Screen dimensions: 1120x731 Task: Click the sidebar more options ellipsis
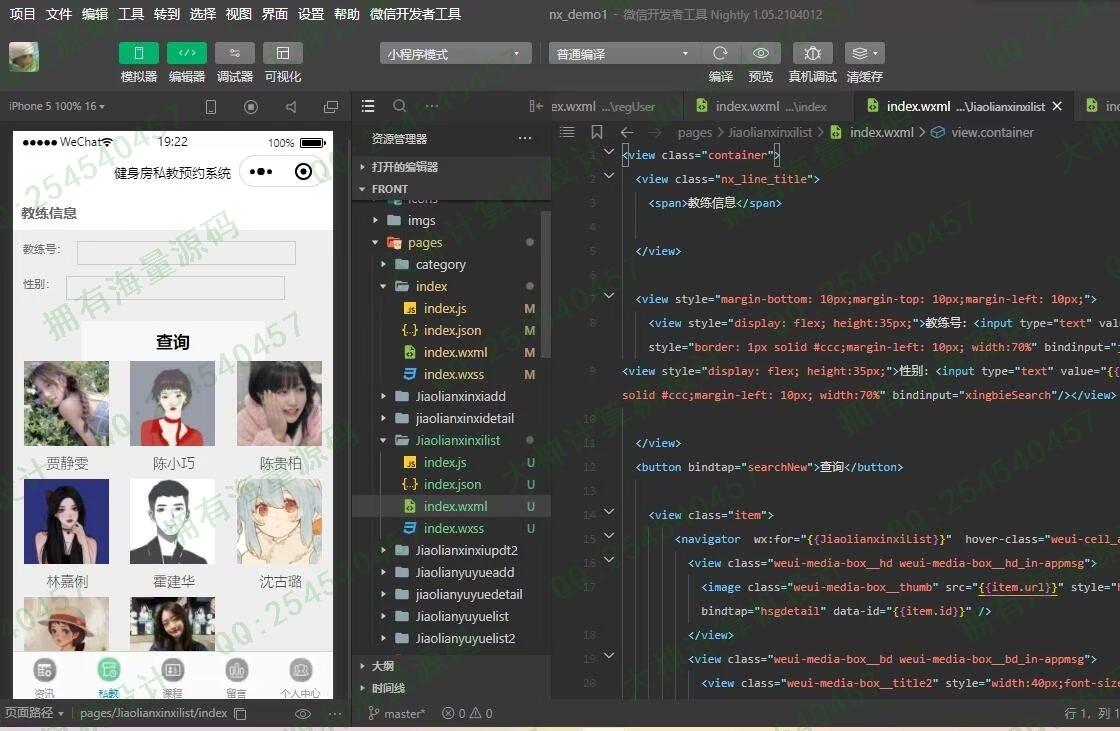click(432, 106)
